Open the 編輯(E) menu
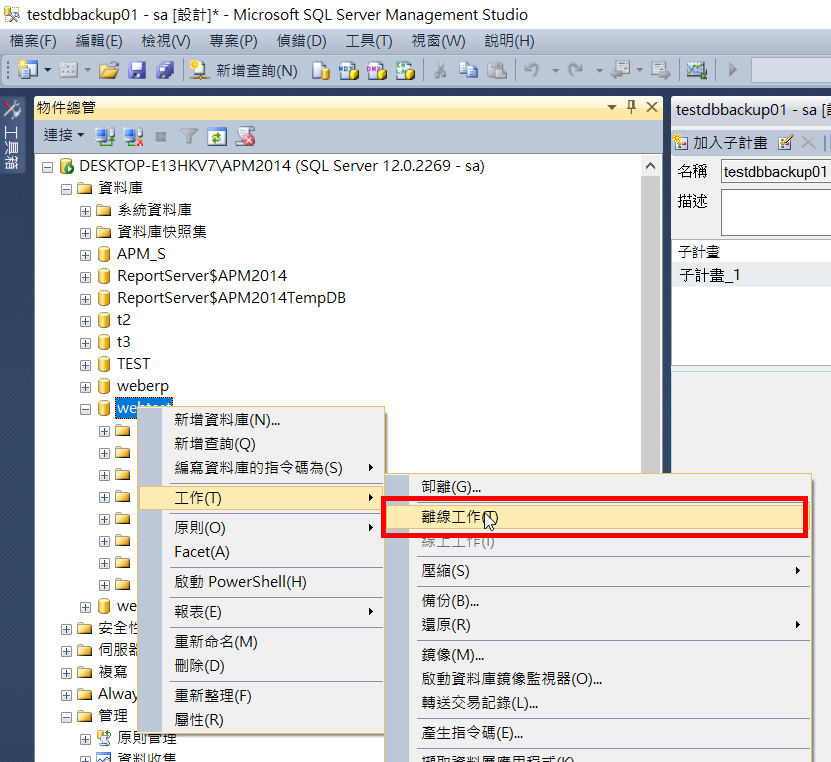 (x=99, y=41)
